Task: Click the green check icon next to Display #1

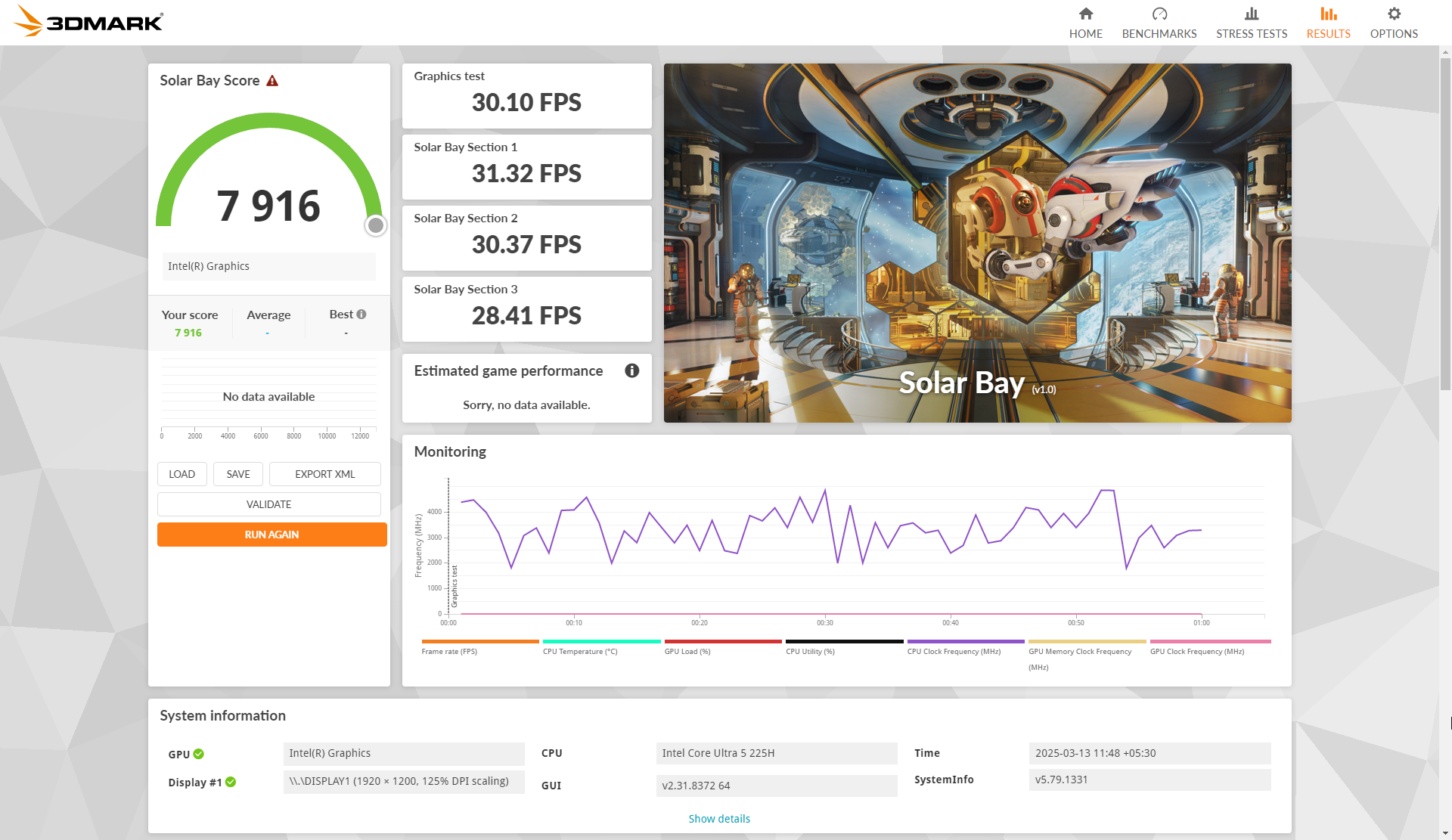Action: tap(231, 782)
